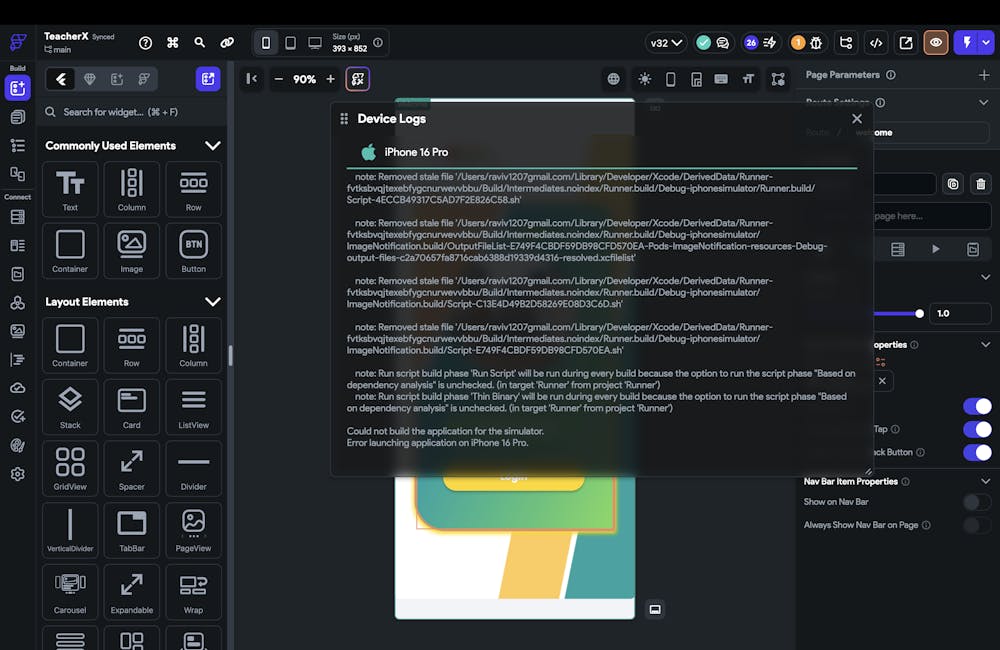Screen dimensions: 1000x650
Task: Click the search magnifier icon in header
Action: point(200,43)
